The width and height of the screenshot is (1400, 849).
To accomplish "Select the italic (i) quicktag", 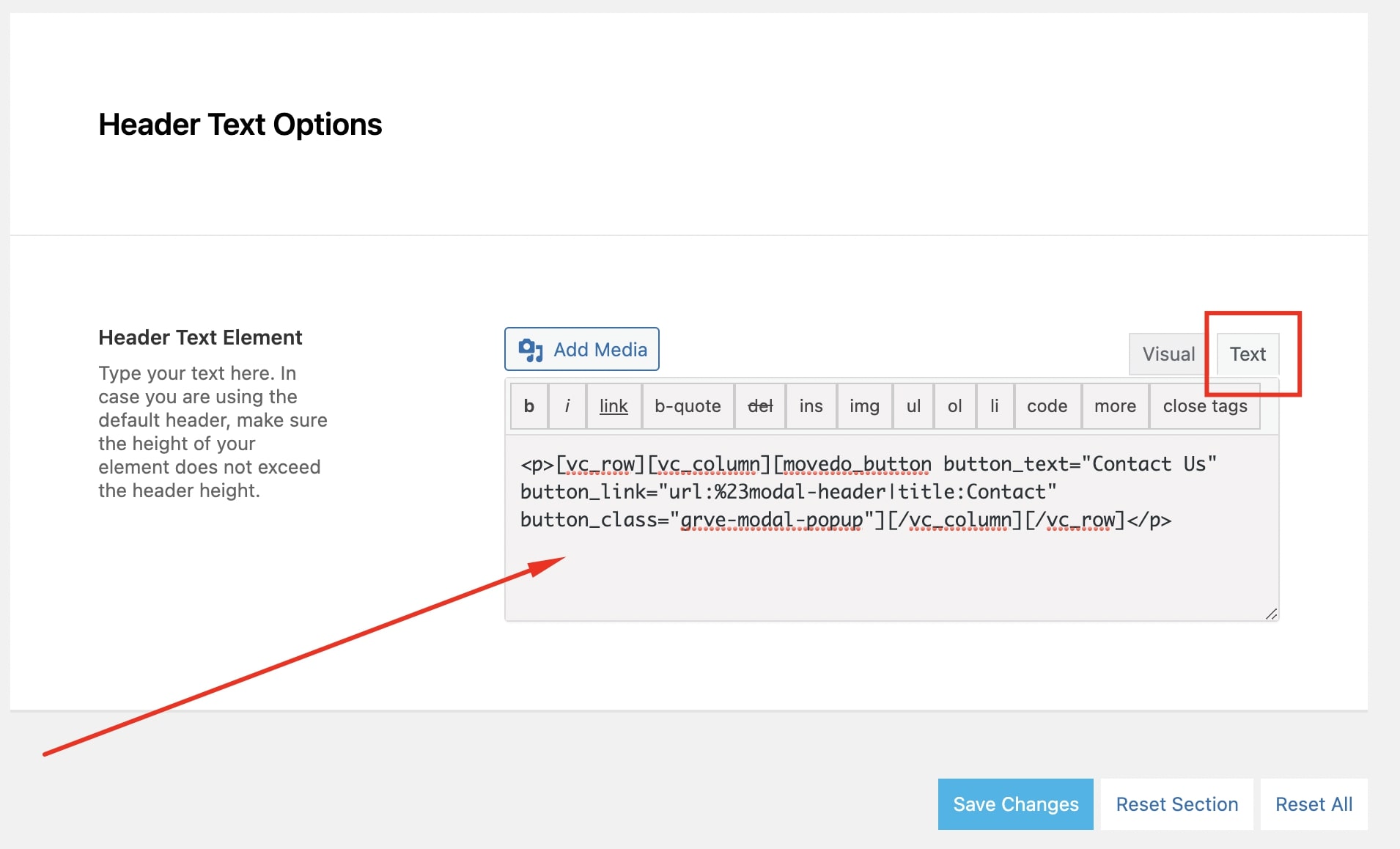I will [x=567, y=405].
